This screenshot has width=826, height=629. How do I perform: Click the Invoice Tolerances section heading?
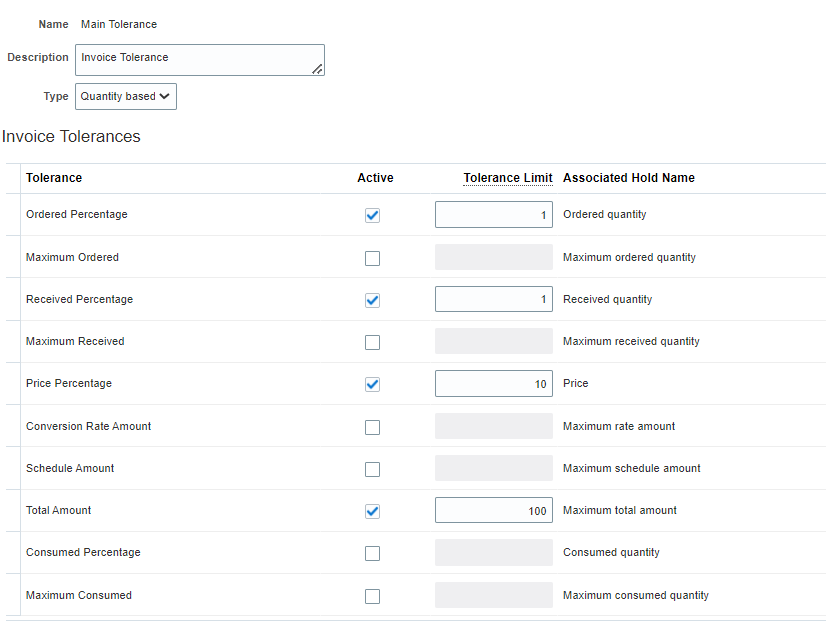tap(71, 136)
